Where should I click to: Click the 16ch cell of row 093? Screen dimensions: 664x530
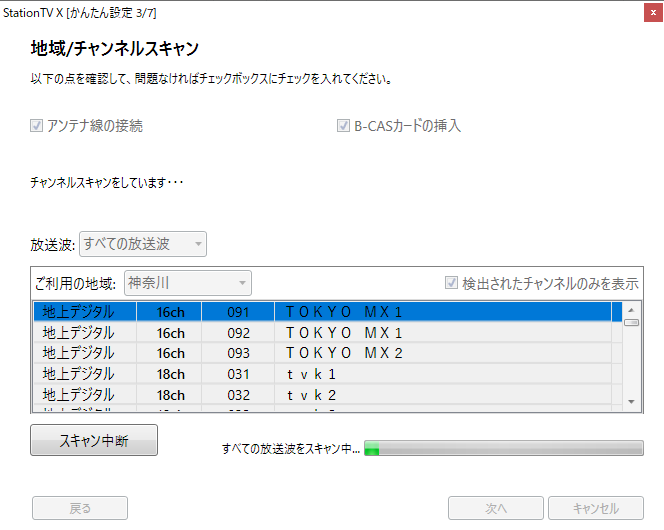click(169, 353)
